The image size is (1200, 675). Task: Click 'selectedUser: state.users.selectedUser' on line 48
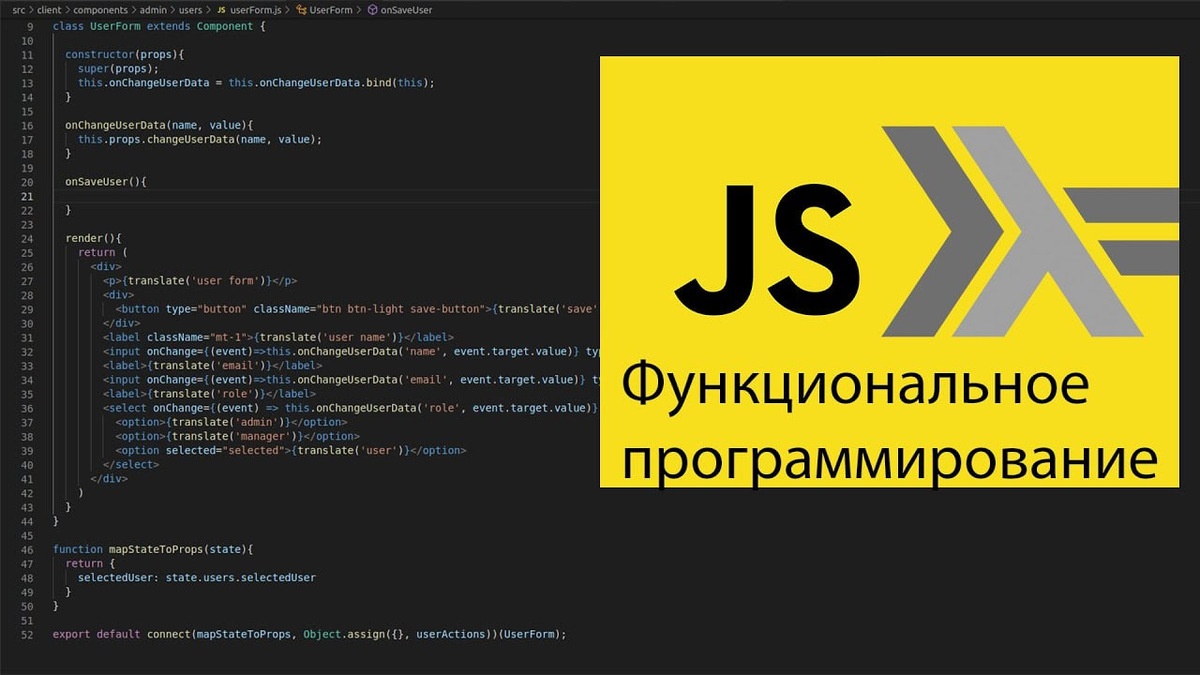(x=197, y=577)
